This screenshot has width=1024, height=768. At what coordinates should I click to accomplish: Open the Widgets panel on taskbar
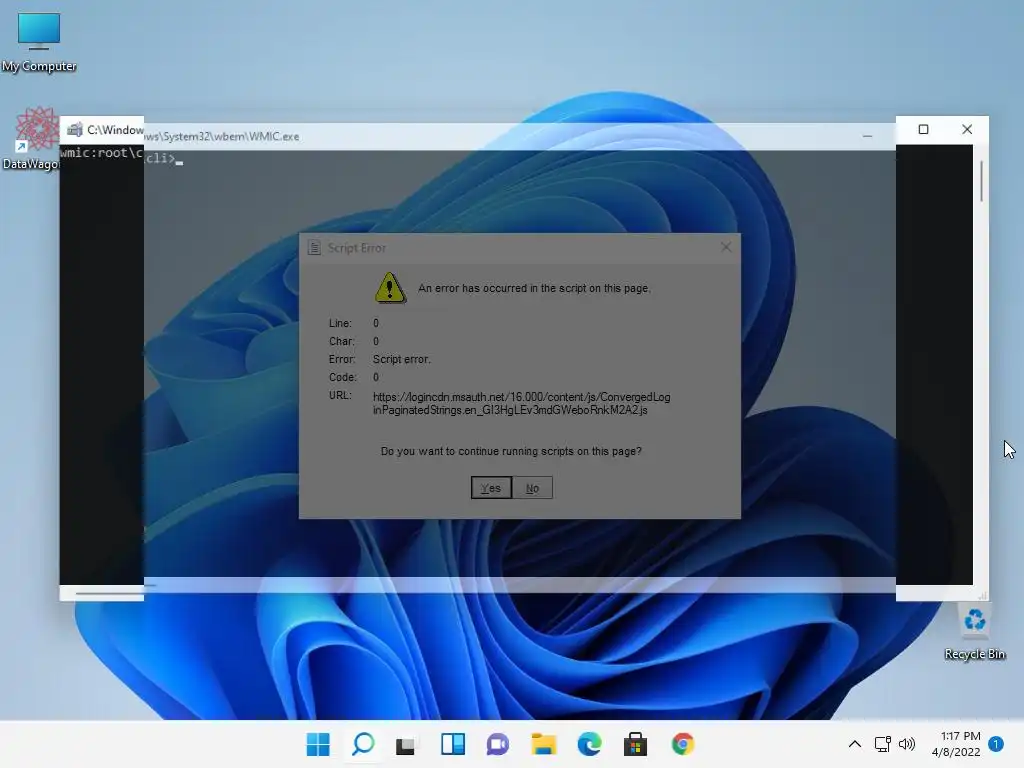tap(453, 744)
